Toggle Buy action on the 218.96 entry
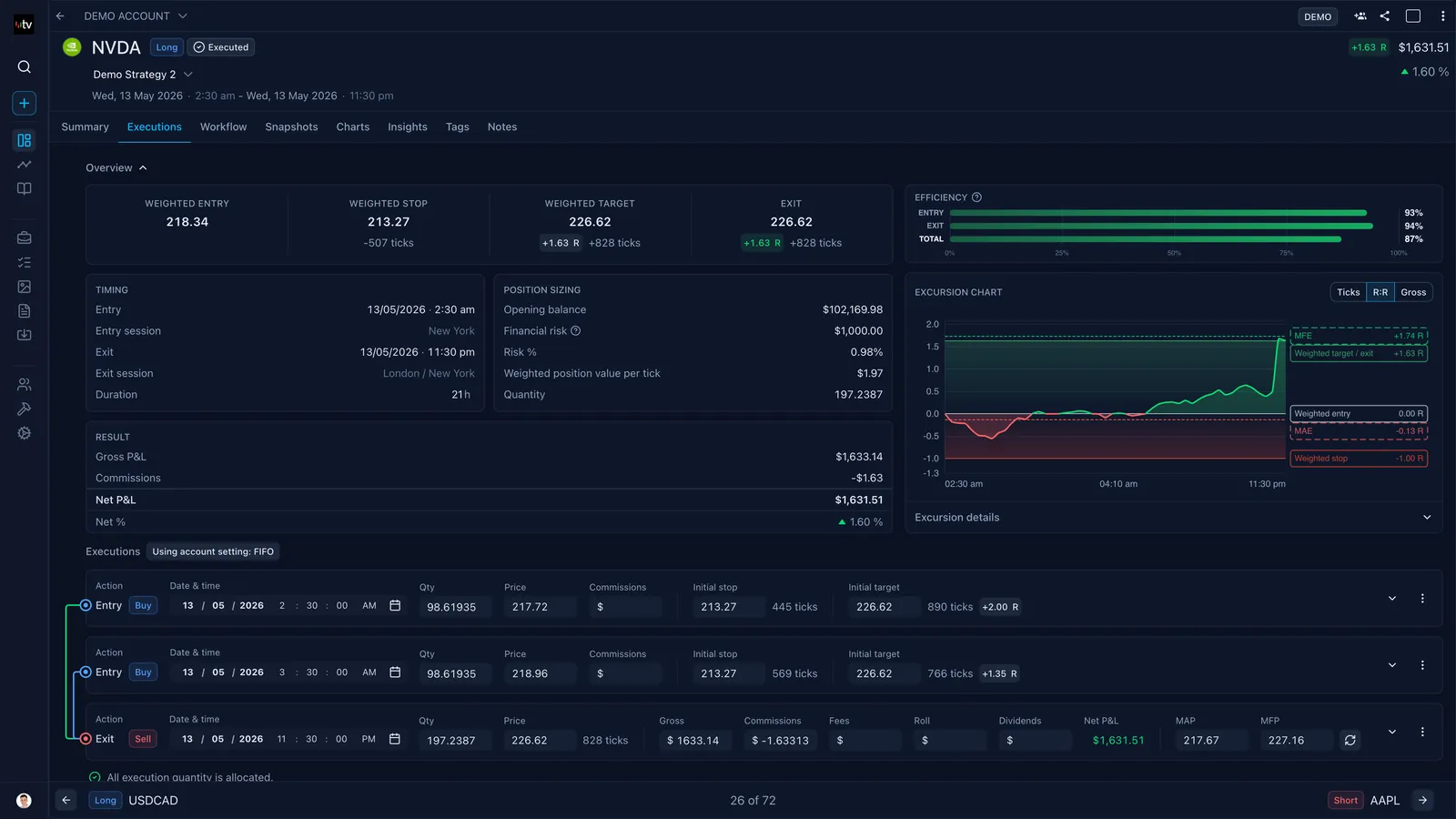 click(x=143, y=672)
